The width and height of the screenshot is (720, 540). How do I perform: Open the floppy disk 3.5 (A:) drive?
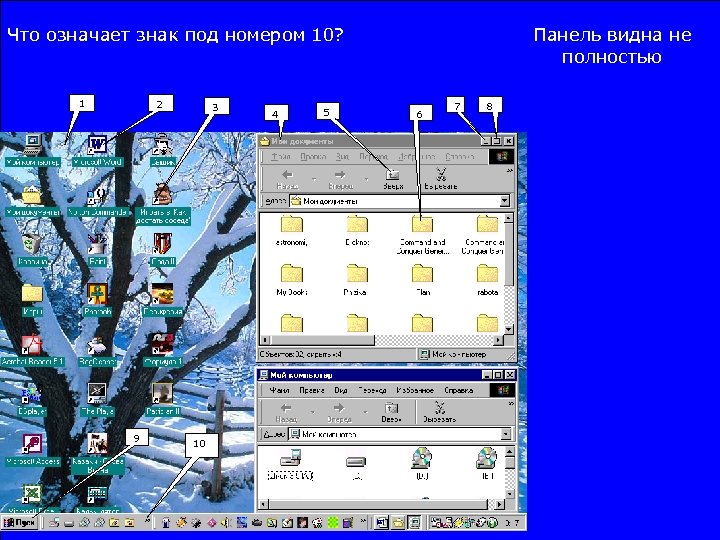click(x=291, y=464)
